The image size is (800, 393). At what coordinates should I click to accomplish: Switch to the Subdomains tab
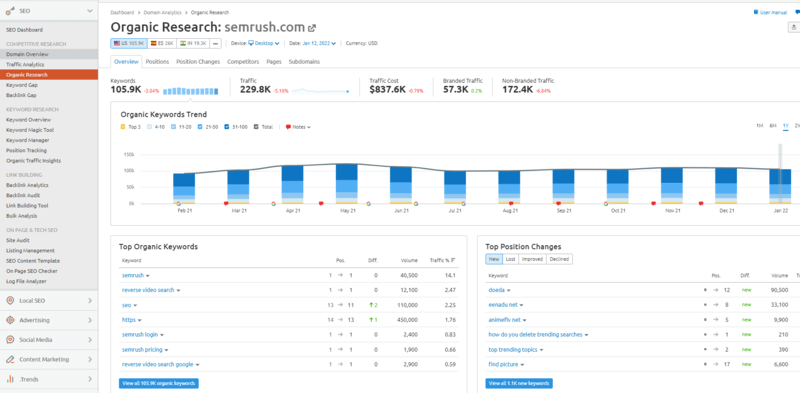click(304, 62)
